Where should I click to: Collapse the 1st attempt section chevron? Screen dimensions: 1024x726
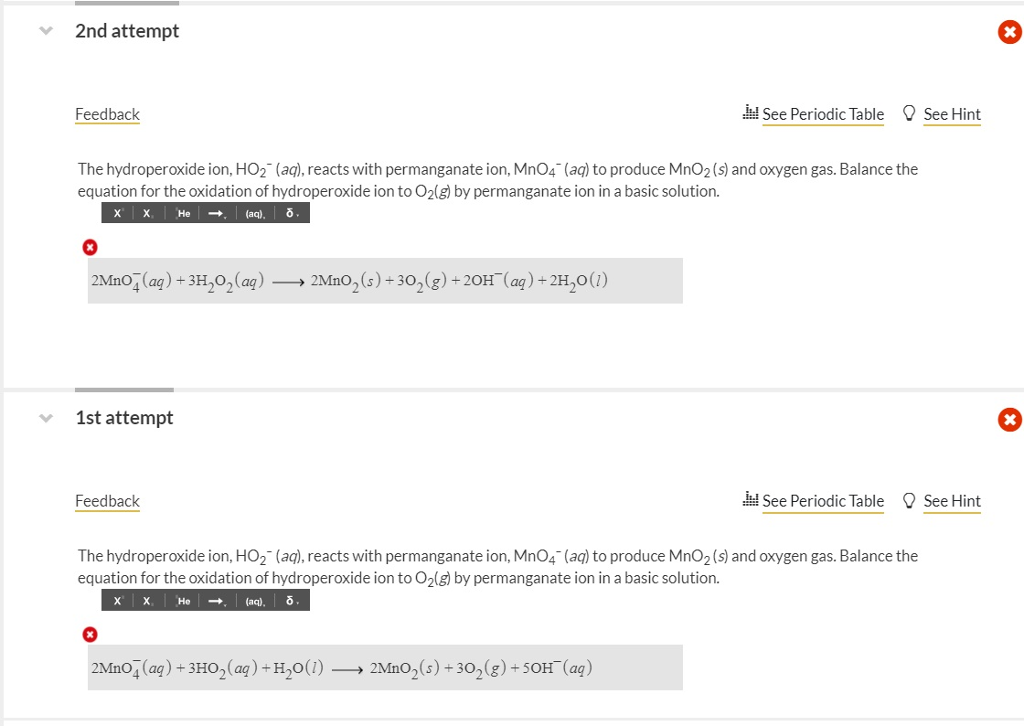[44, 418]
